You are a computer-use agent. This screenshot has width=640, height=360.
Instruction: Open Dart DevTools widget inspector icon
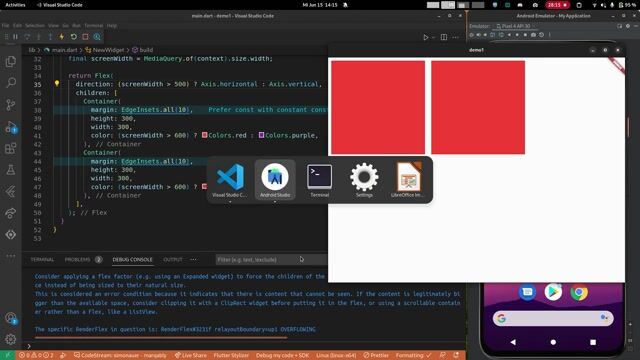point(97,37)
